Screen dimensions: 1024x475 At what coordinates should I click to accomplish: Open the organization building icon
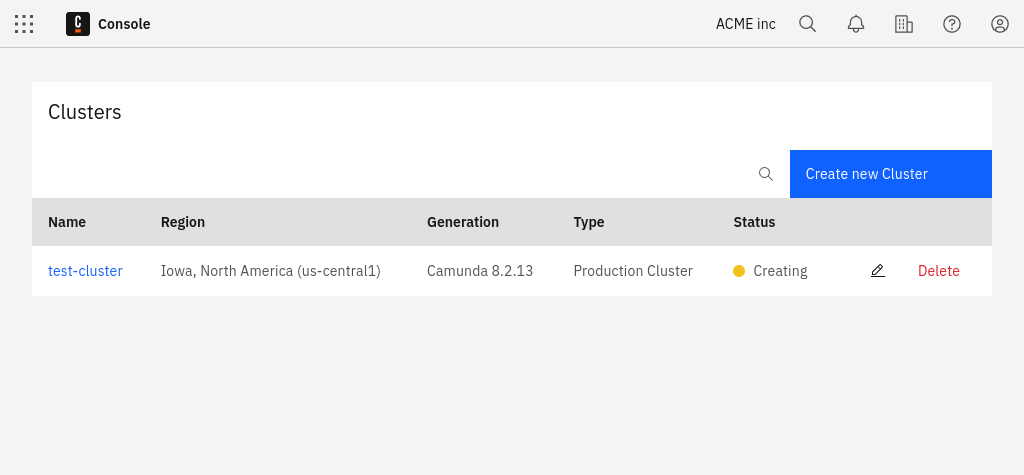click(904, 24)
